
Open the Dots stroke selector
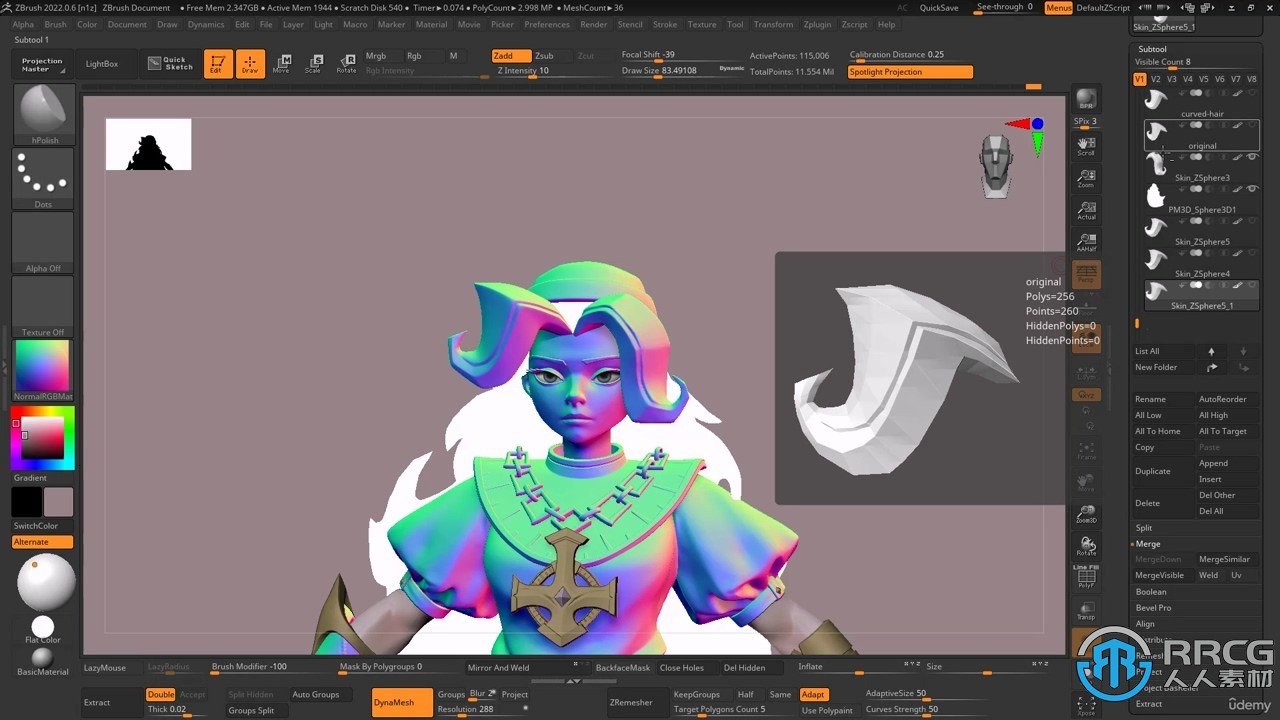click(x=43, y=178)
